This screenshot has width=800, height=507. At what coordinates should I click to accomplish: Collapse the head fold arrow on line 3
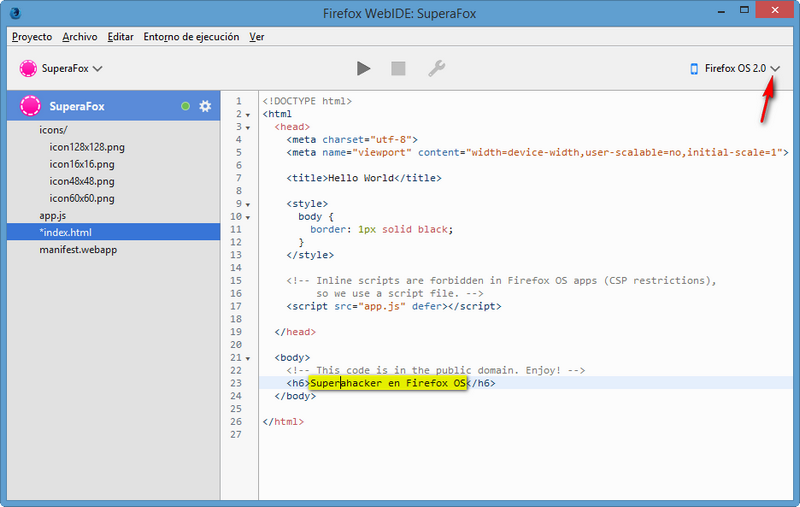click(x=248, y=128)
